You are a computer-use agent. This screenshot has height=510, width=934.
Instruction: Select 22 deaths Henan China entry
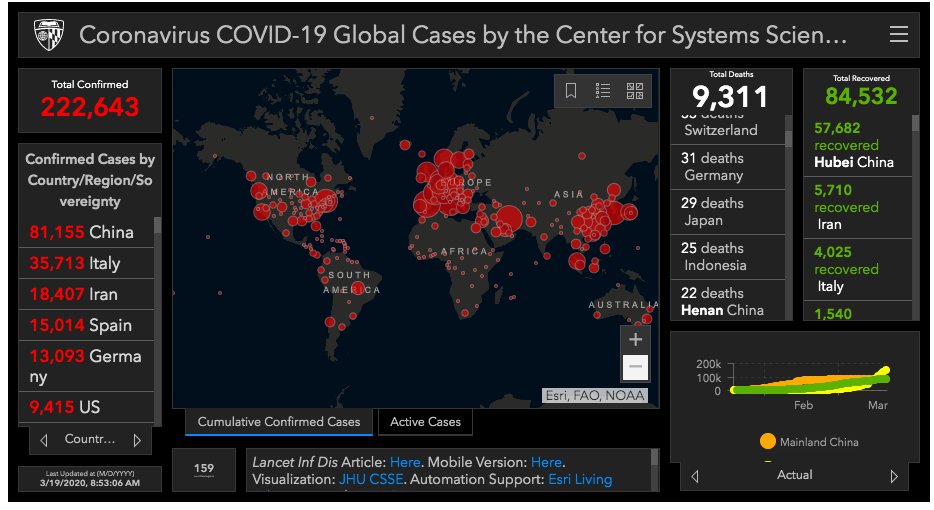point(727,301)
